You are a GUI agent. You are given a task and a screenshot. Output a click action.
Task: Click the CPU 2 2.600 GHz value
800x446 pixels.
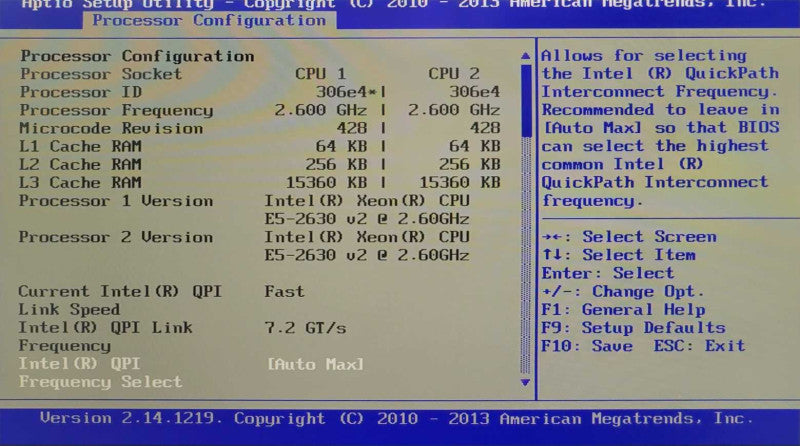[x=454, y=110]
